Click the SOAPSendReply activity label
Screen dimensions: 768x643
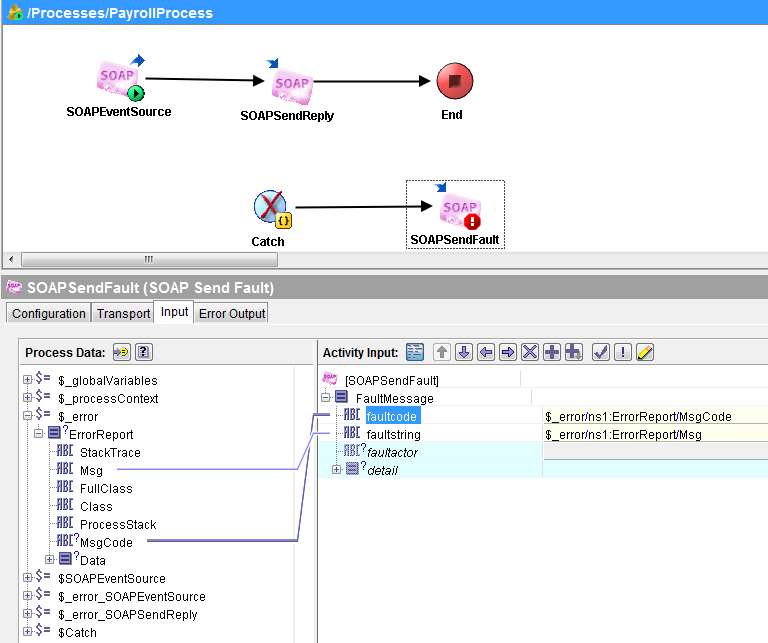pyautogui.click(x=287, y=116)
